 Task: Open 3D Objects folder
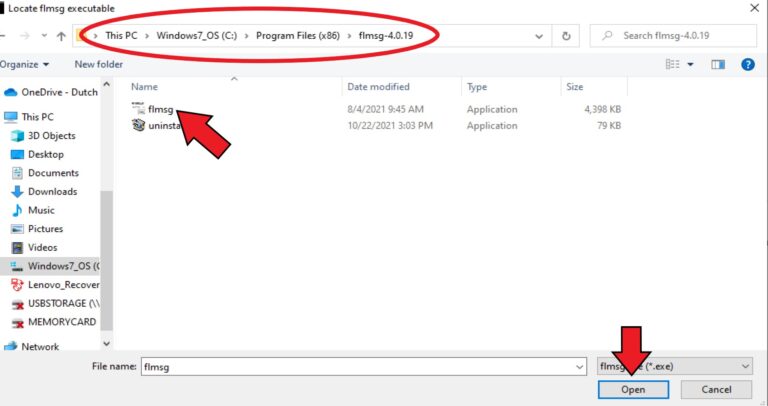click(43, 136)
